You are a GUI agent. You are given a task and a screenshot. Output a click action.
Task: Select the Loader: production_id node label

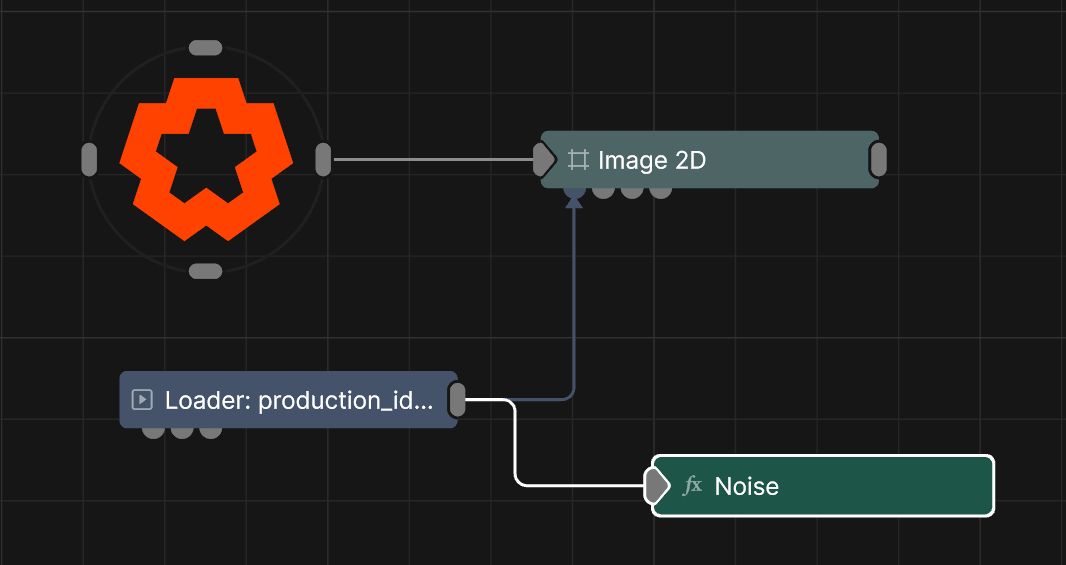tap(299, 401)
